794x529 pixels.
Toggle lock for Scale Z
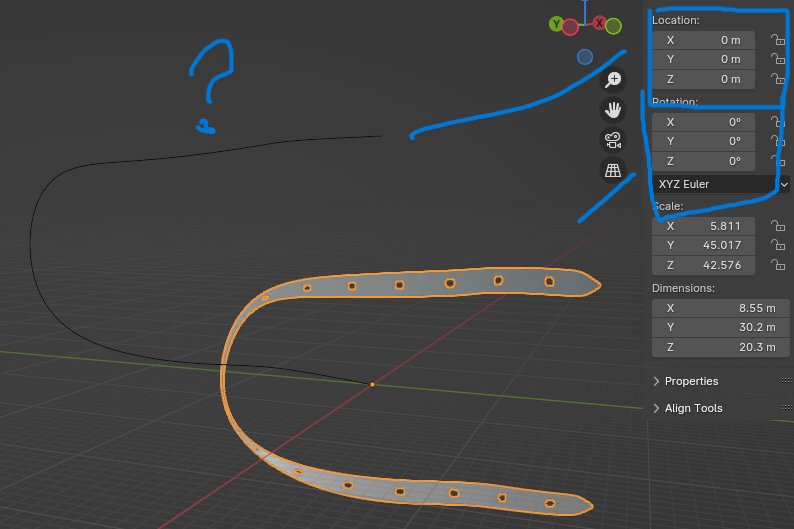pos(777,265)
